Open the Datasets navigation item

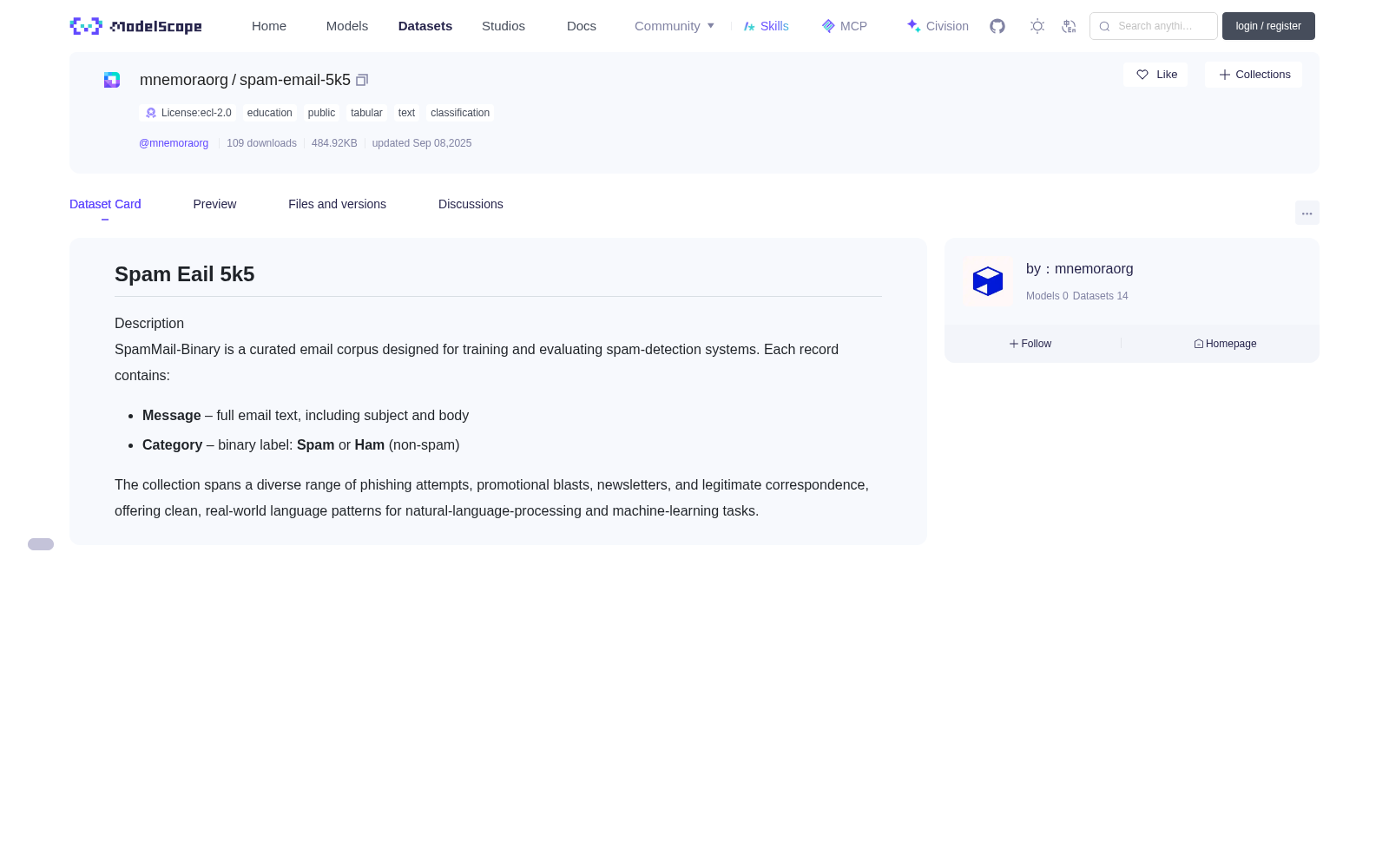click(425, 26)
